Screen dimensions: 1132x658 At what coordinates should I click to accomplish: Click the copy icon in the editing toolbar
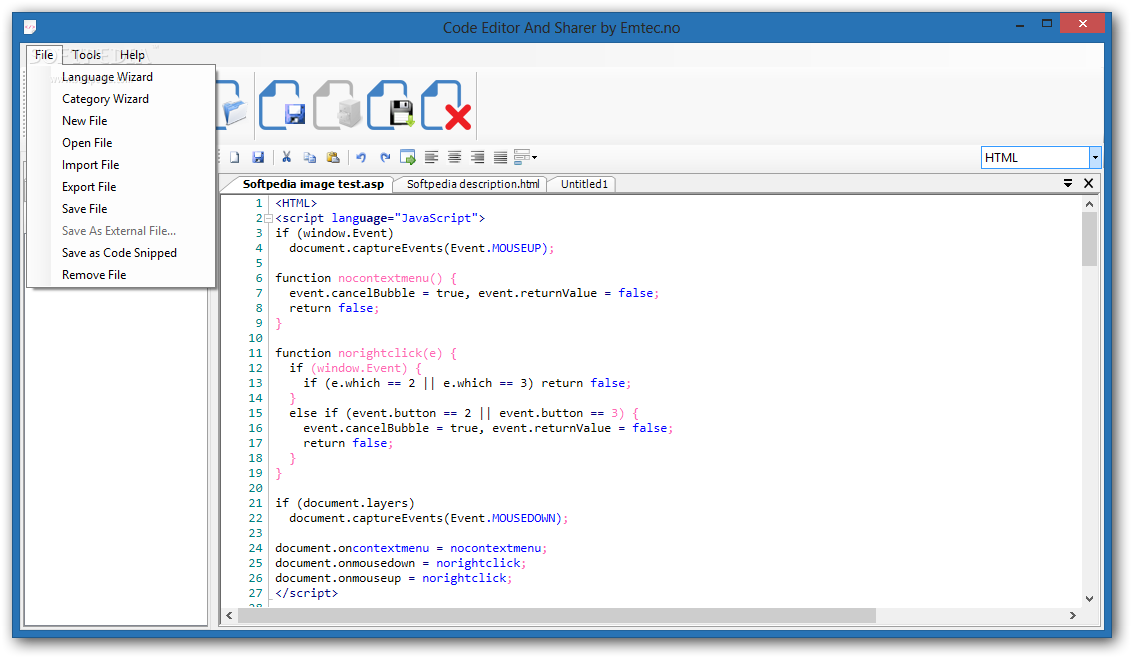tap(310, 157)
